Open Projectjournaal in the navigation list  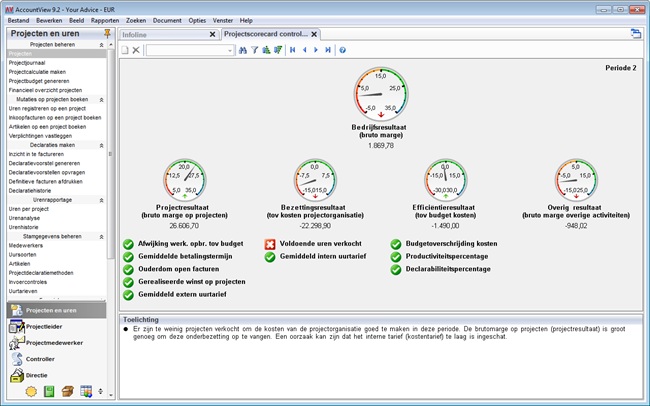[x=27, y=63]
